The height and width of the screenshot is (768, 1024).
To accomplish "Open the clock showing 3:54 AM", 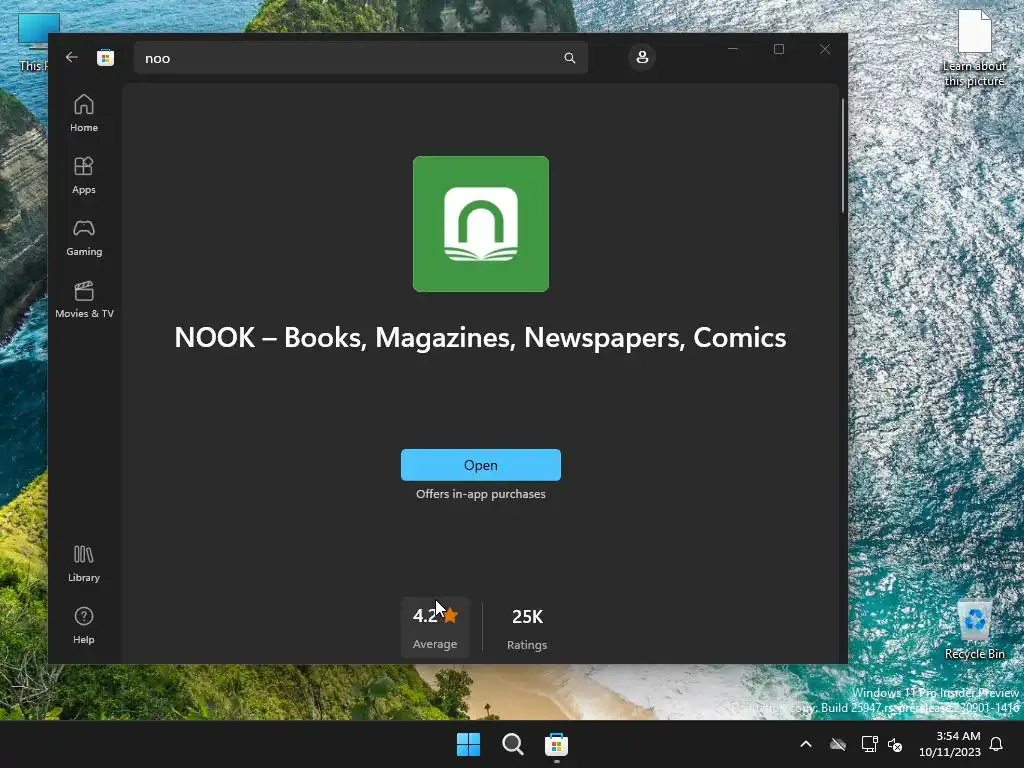I will click(950, 744).
